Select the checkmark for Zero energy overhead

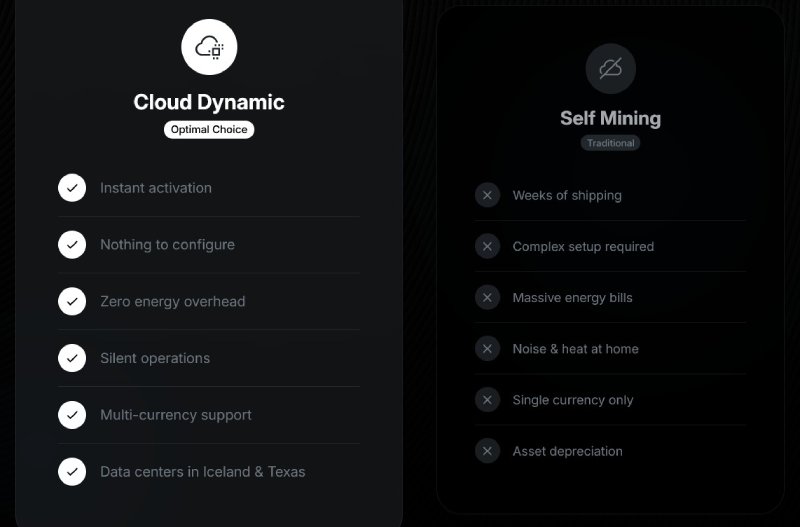[72, 301]
